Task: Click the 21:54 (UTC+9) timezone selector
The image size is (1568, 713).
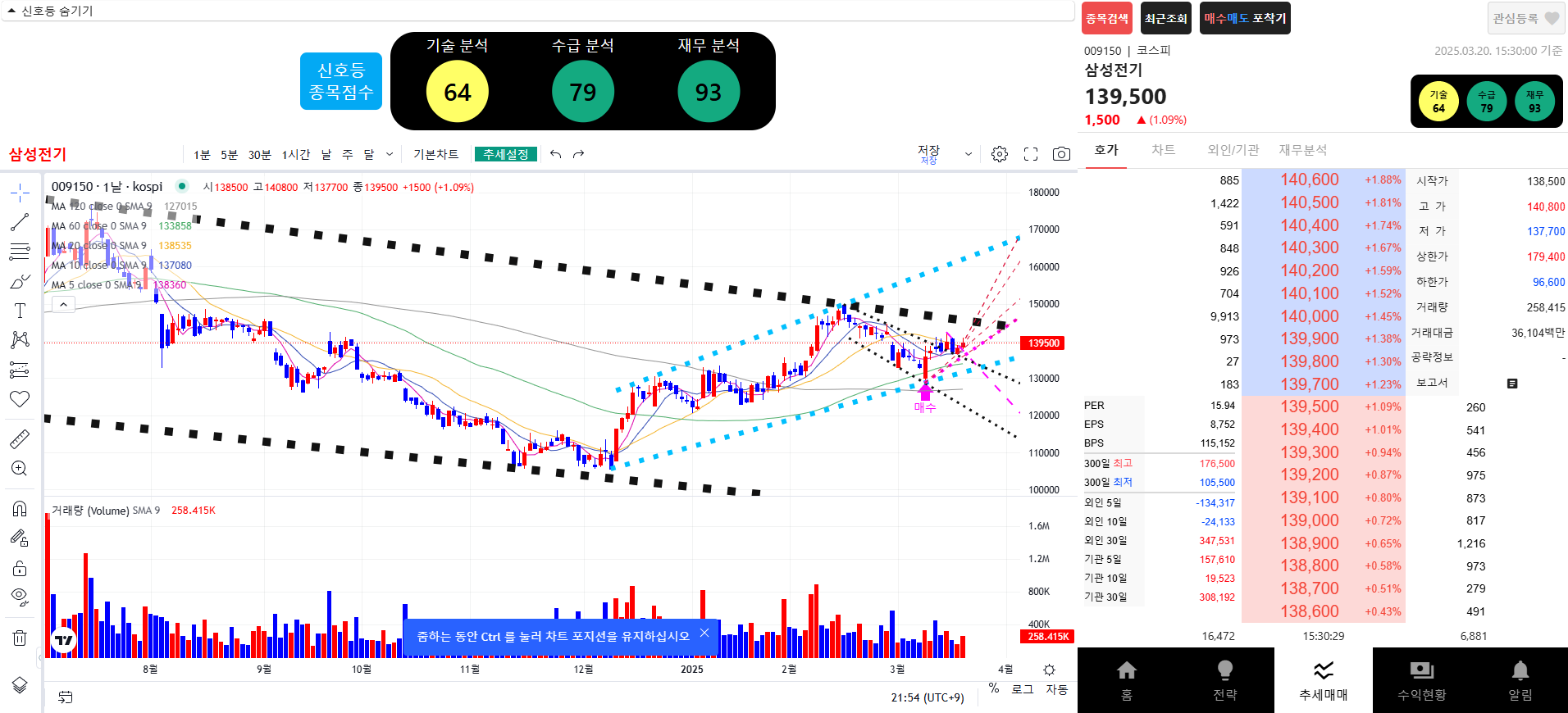Action: click(x=928, y=697)
